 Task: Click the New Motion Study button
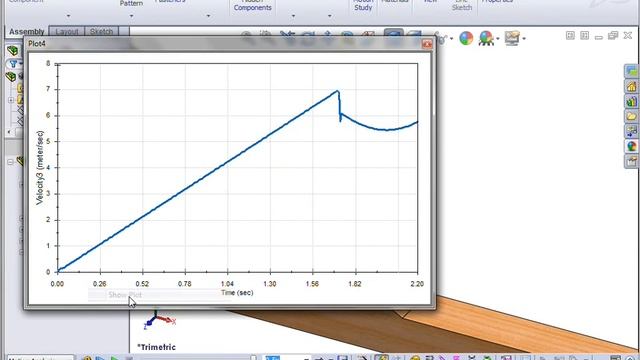click(x=363, y=5)
